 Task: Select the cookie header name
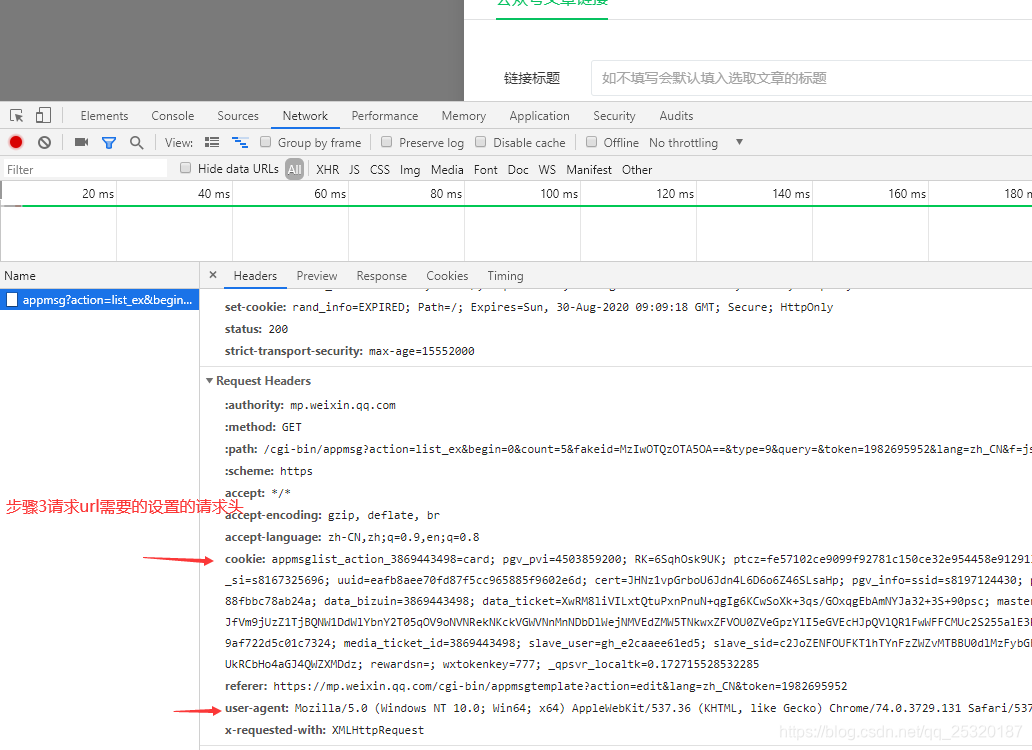(x=245, y=559)
